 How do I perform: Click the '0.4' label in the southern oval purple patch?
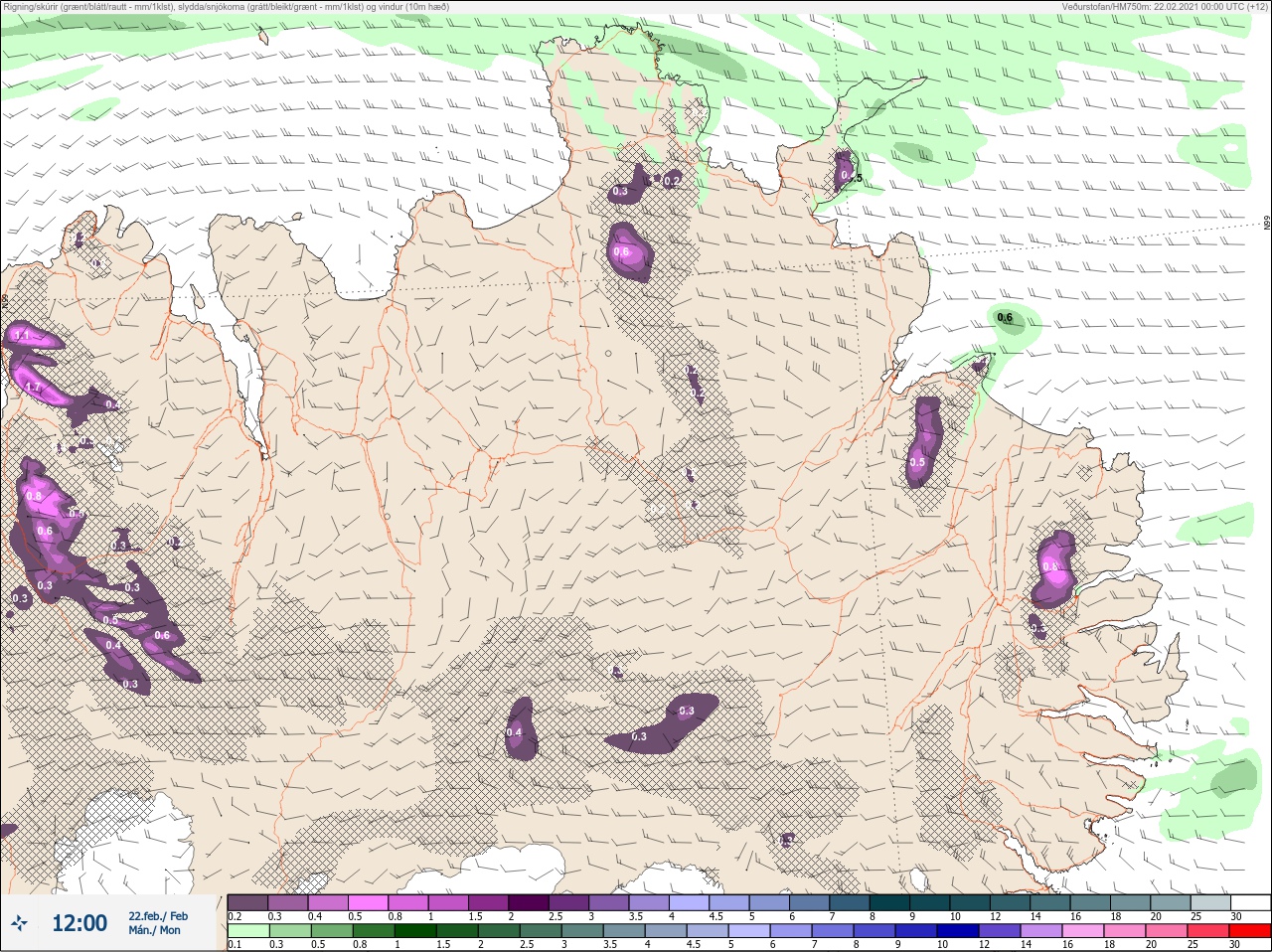514,732
